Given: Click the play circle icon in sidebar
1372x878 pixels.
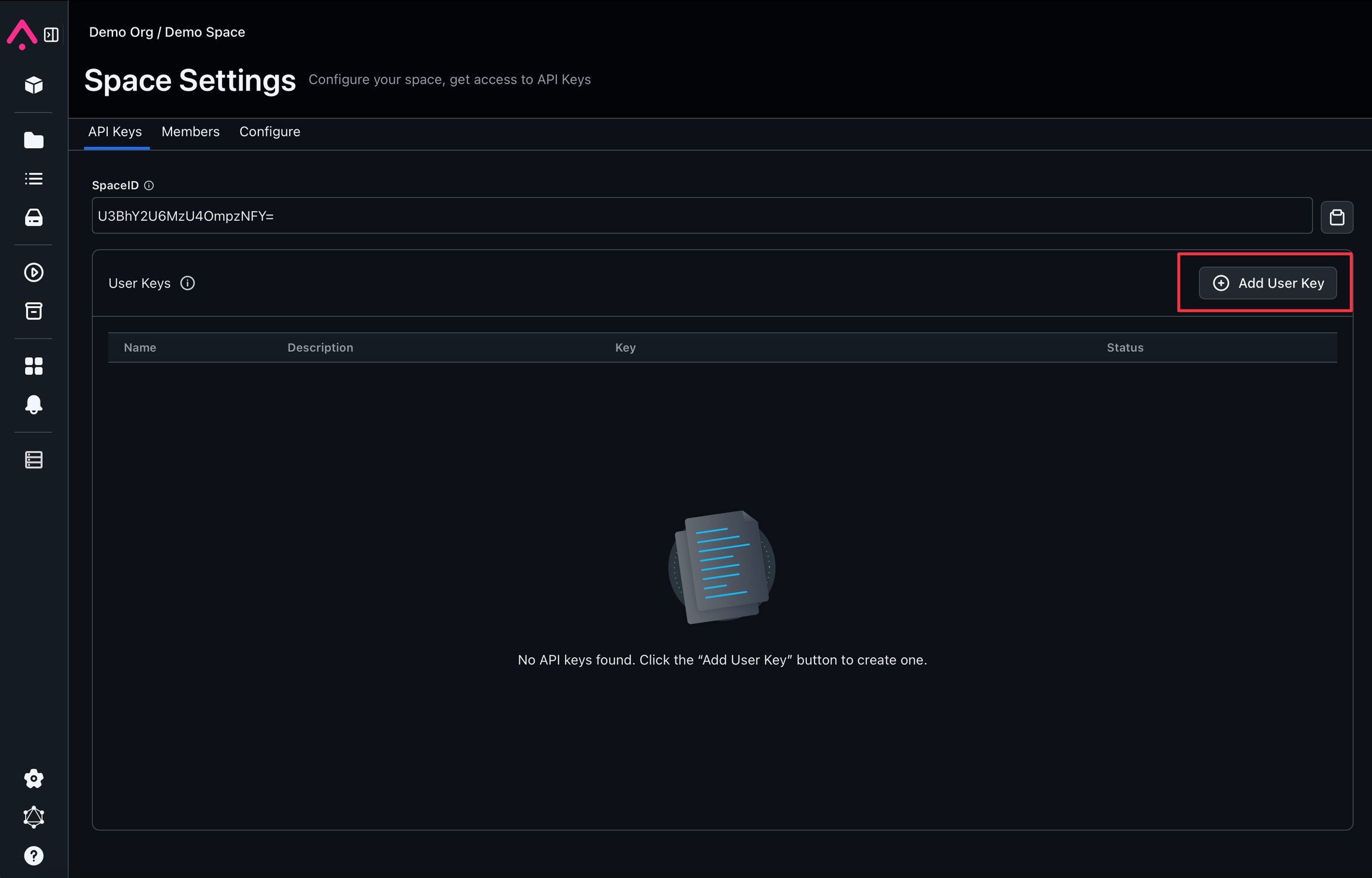Looking at the screenshot, I should pyautogui.click(x=34, y=273).
